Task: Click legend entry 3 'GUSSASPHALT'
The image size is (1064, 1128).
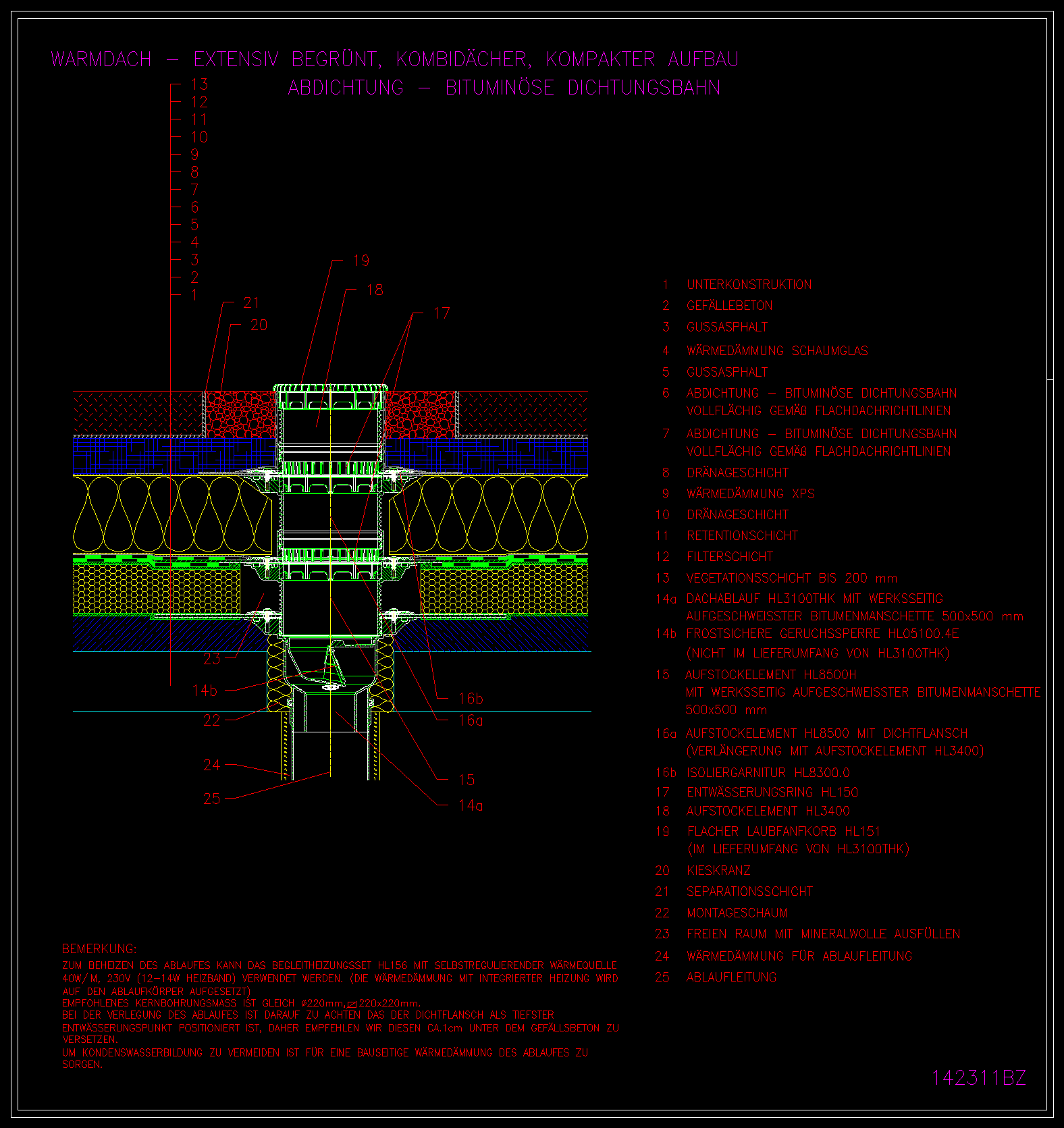Action: pos(727,327)
